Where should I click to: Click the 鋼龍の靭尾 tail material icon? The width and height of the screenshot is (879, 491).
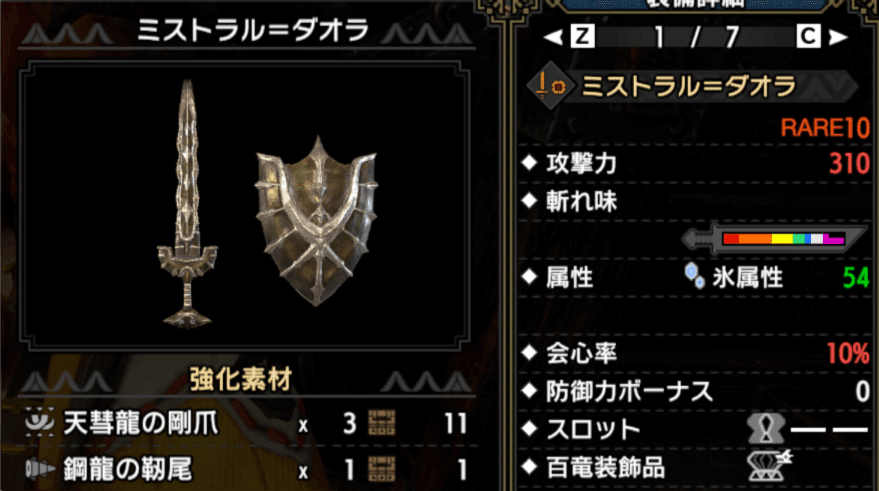coord(40,469)
